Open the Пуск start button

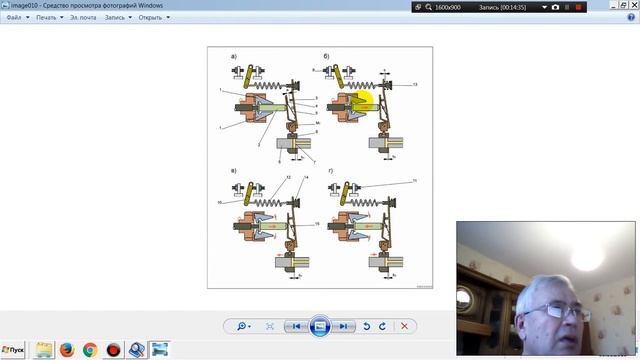pos(13,350)
